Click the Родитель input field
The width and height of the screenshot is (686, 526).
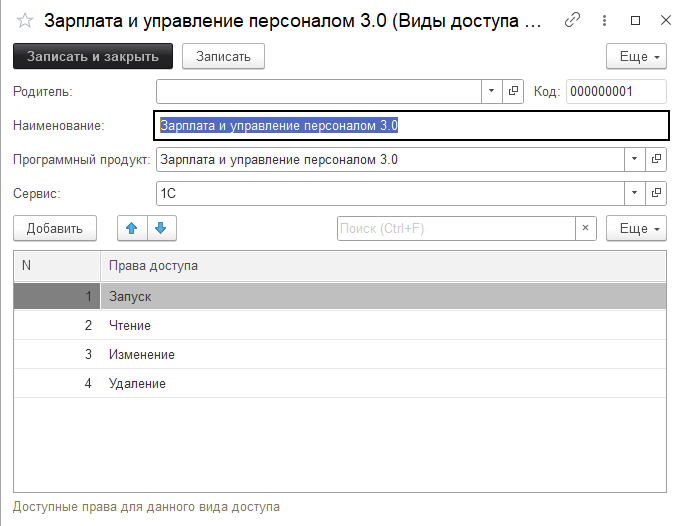(318, 91)
